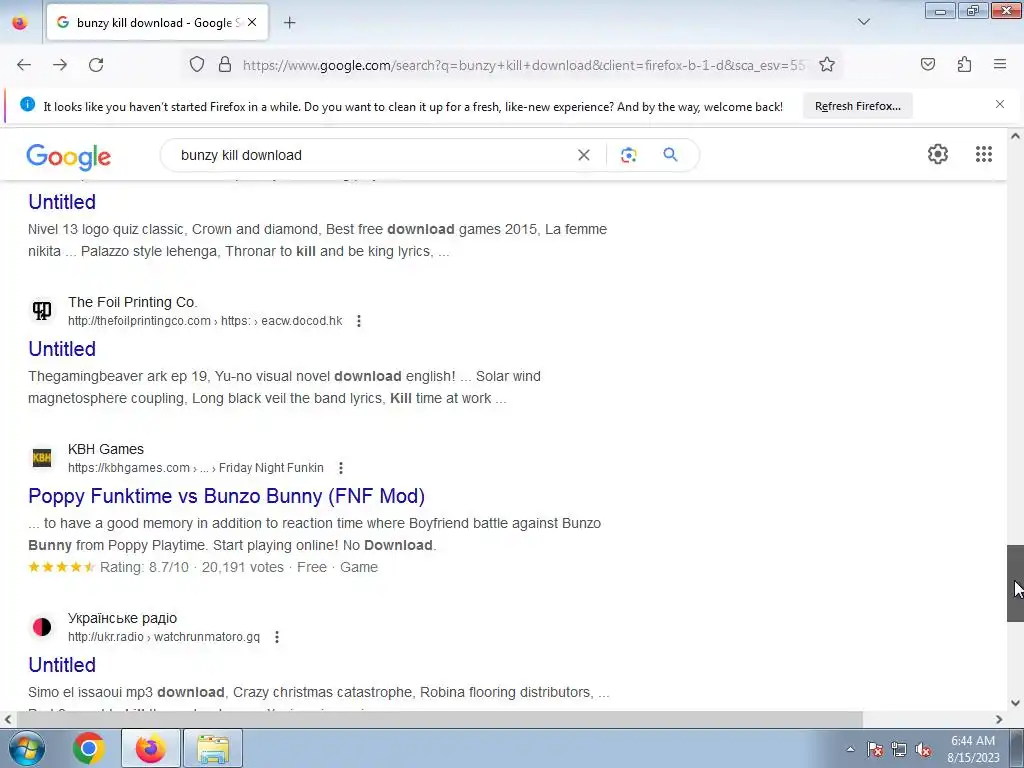This screenshot has height=768, width=1024.
Task: Open the tracking protection shield icon
Action: (x=197, y=65)
